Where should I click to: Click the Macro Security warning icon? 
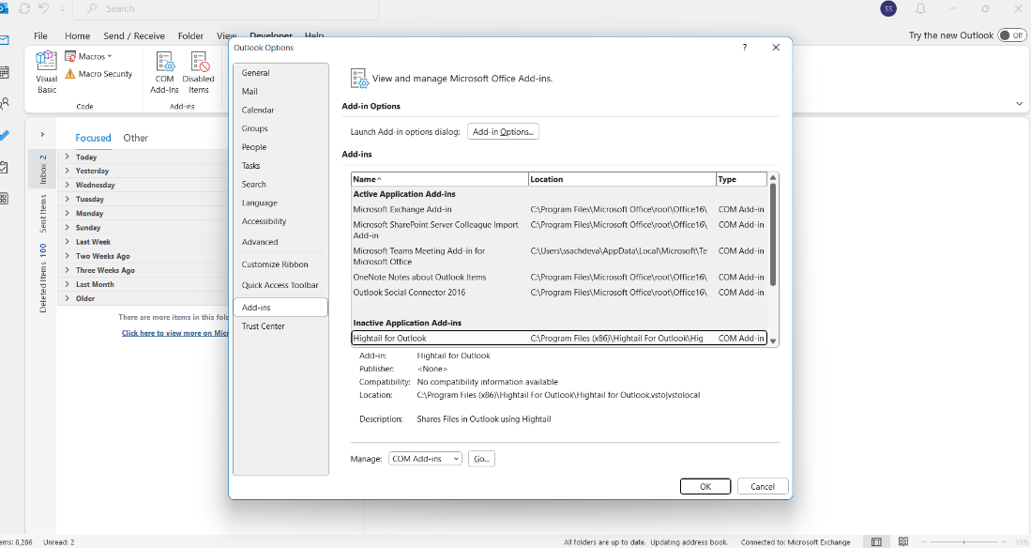pyautogui.click(x=70, y=74)
